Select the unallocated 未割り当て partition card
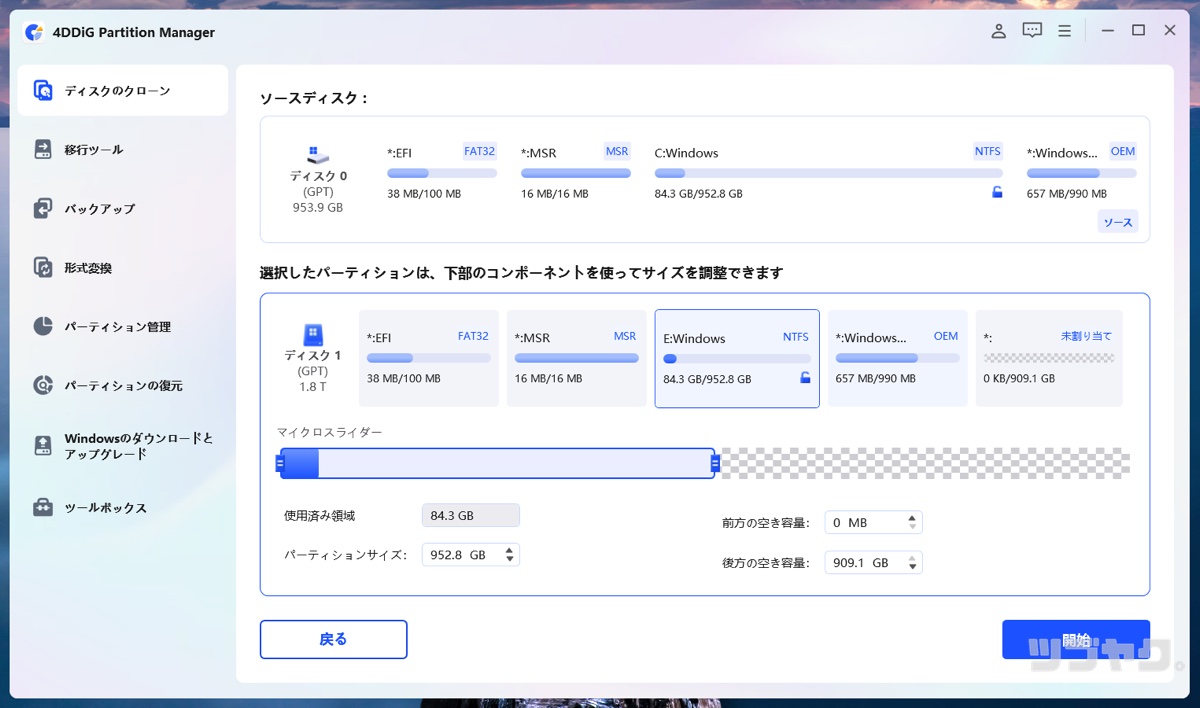The image size is (1200, 708). coord(1049,358)
